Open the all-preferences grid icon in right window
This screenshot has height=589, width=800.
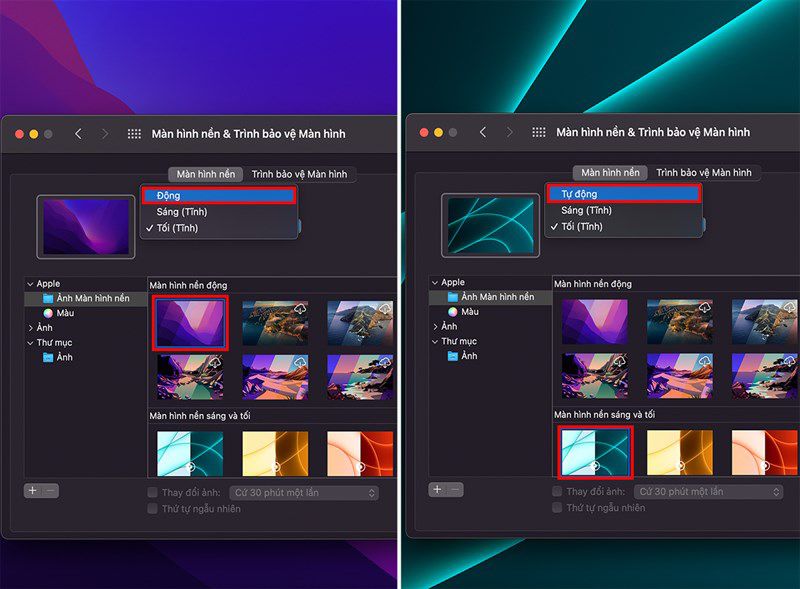pos(539,132)
